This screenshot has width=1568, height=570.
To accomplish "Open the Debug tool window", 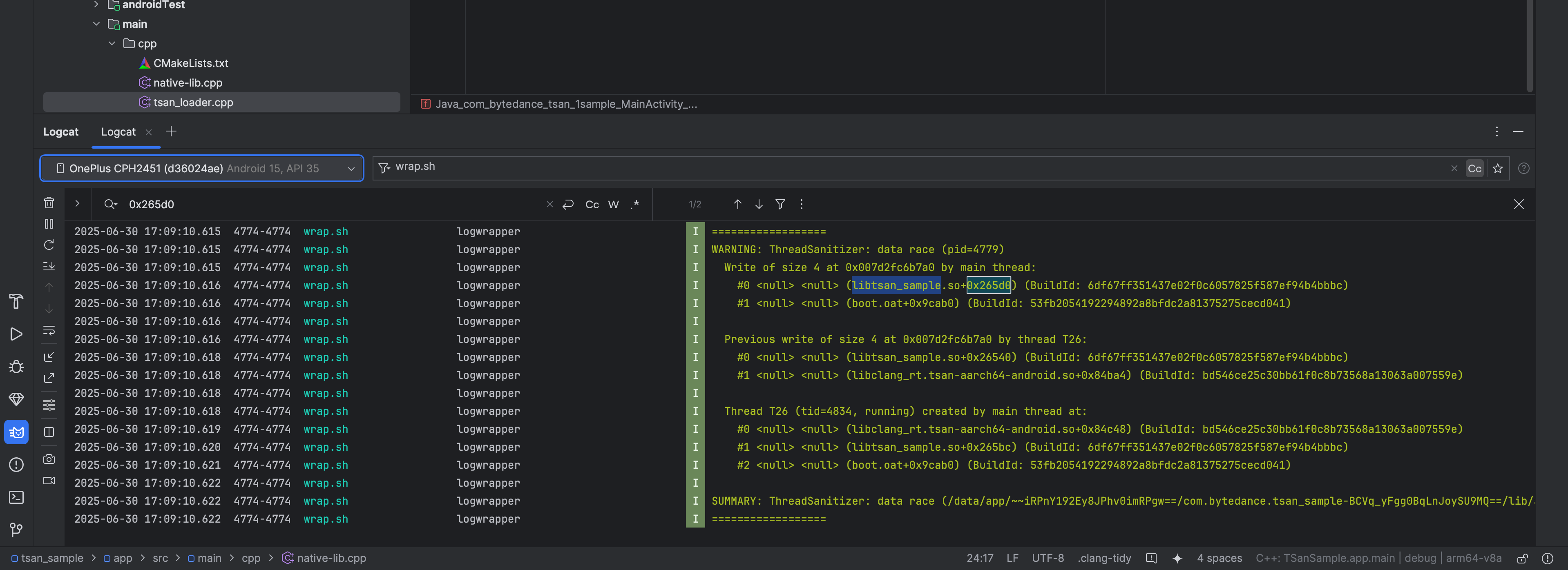I will click(x=16, y=367).
